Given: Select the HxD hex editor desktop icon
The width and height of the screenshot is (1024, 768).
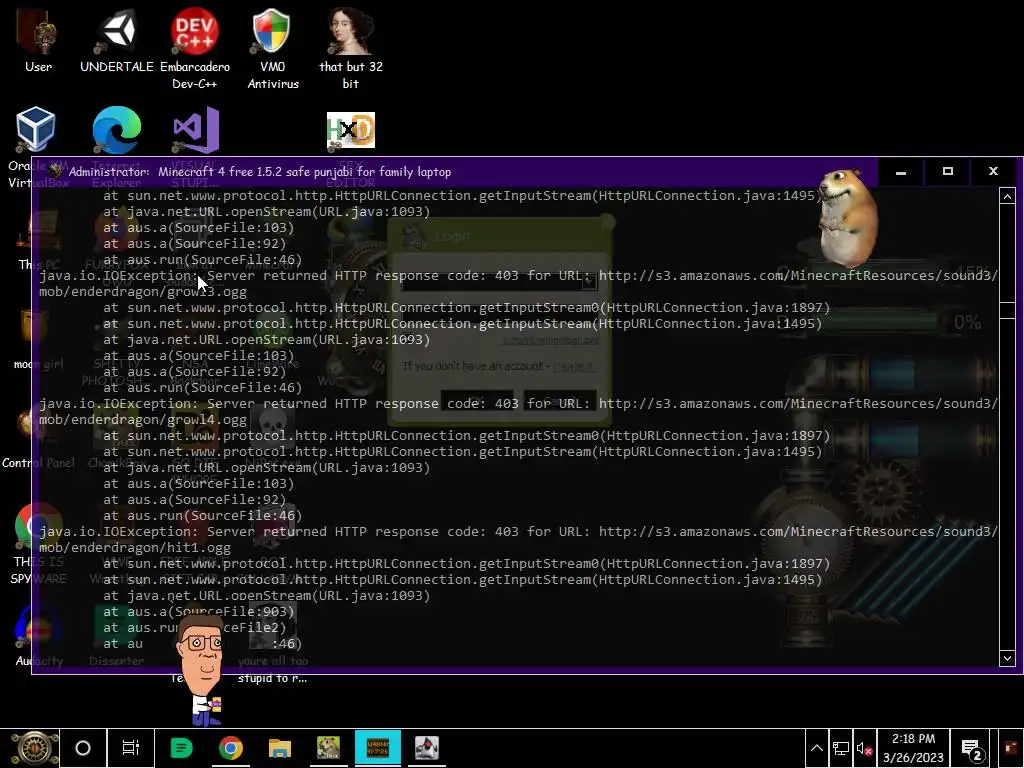Looking at the screenshot, I should tap(351, 130).
